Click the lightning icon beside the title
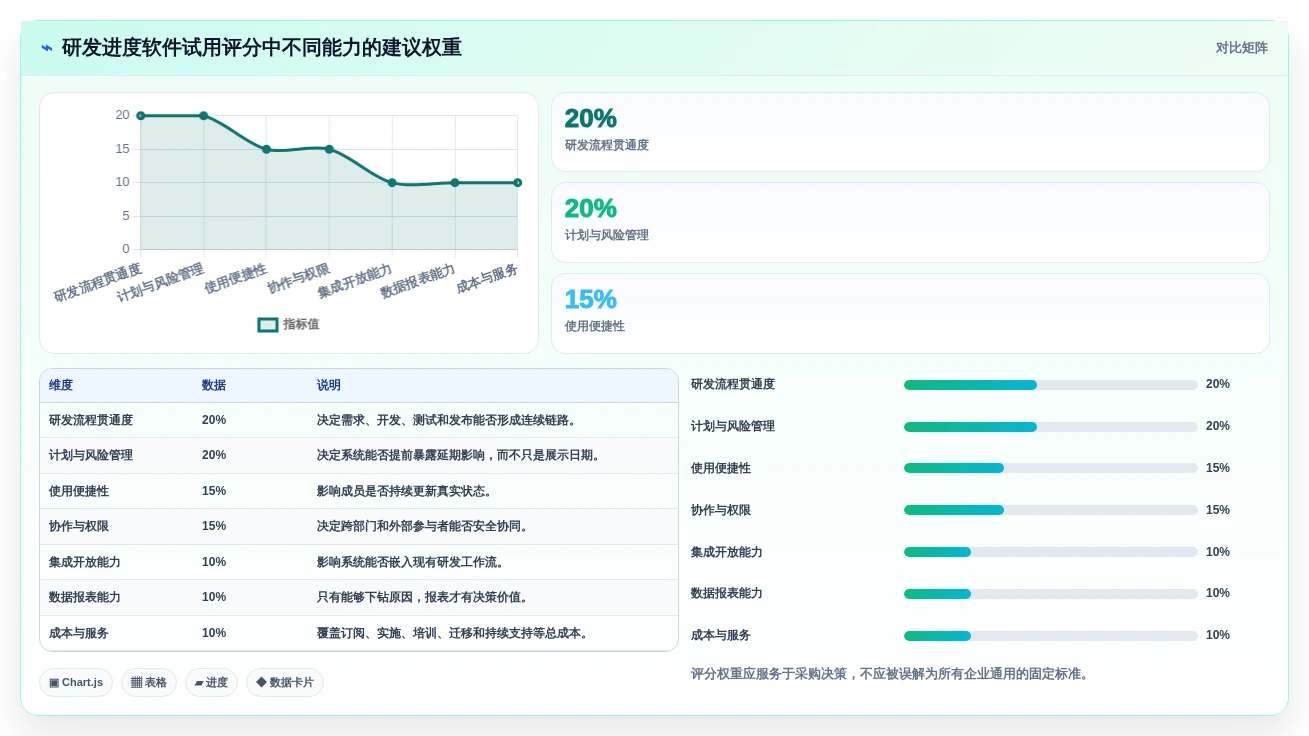 47,48
